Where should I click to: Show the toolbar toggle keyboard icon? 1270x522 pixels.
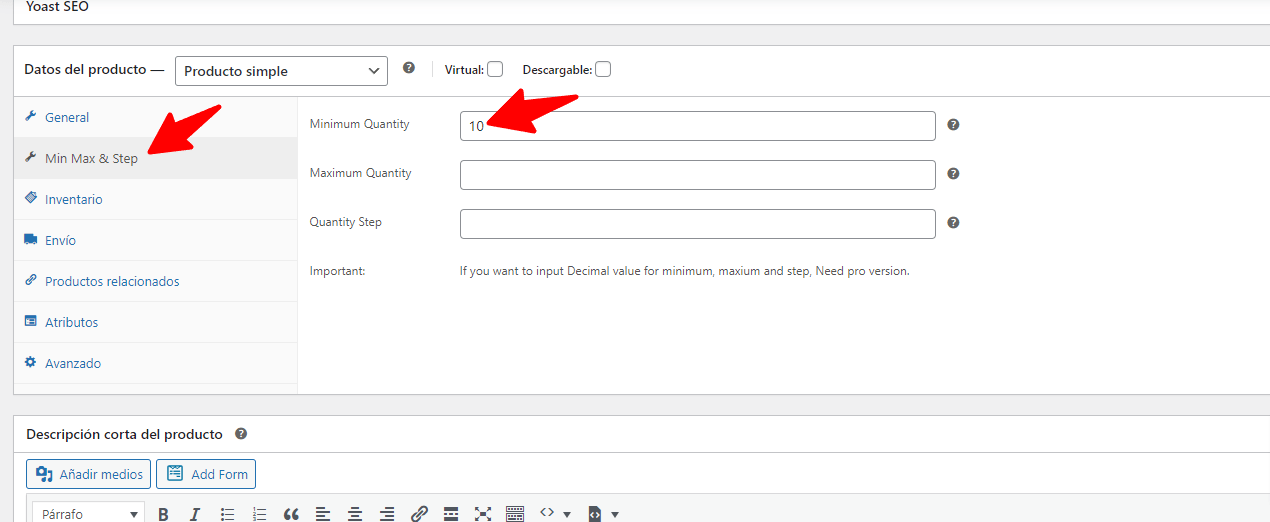coord(515,514)
